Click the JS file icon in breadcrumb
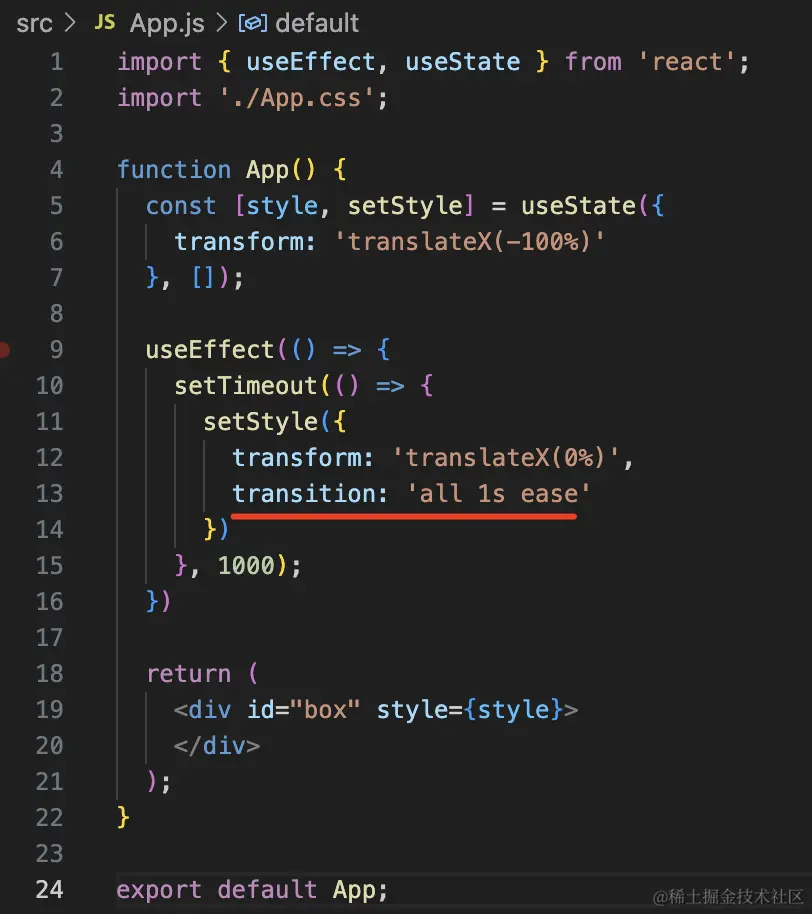Viewport: 812px width, 914px height. point(105,23)
